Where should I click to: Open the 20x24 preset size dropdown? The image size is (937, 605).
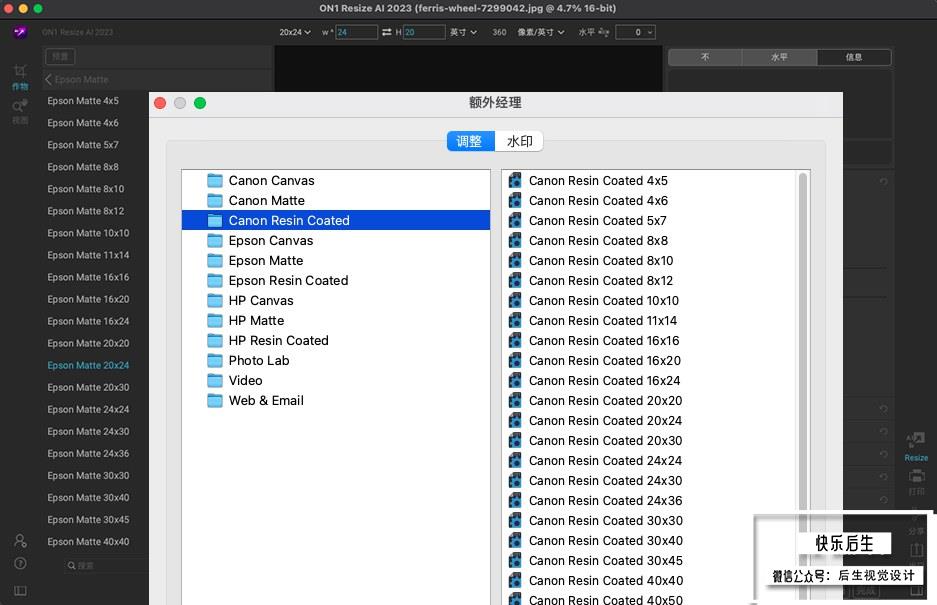tap(295, 32)
